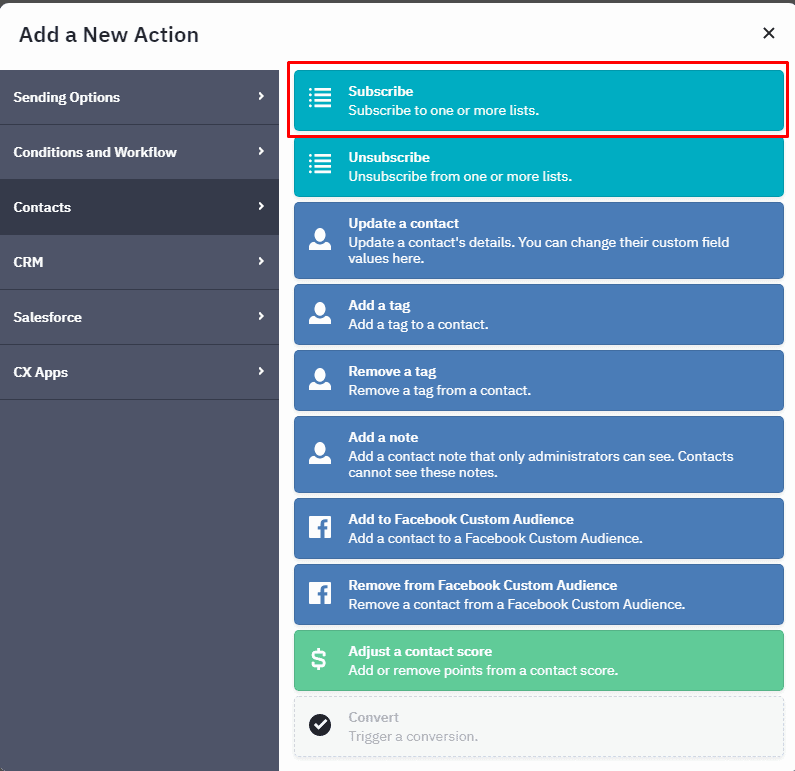The width and height of the screenshot is (795, 771).
Task: Select Adjust a contact score title
Action: click(x=420, y=651)
